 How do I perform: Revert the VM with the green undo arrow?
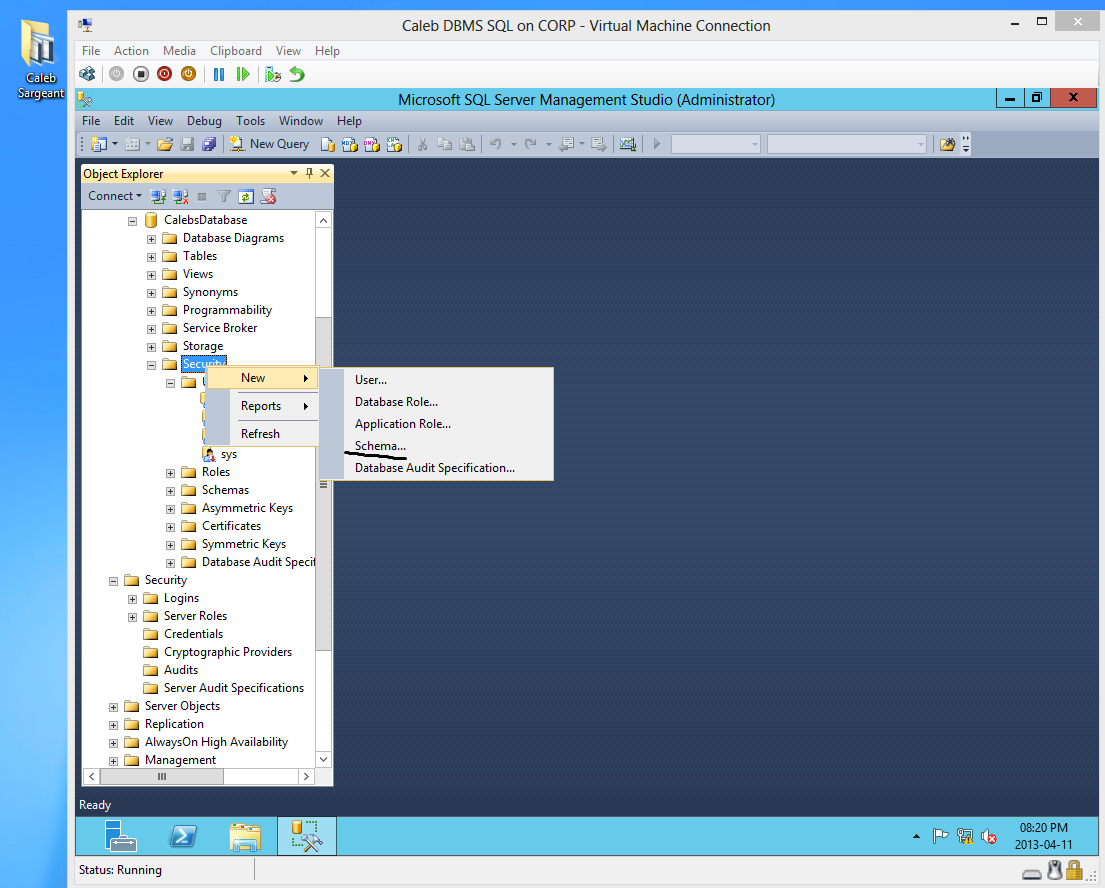point(297,74)
